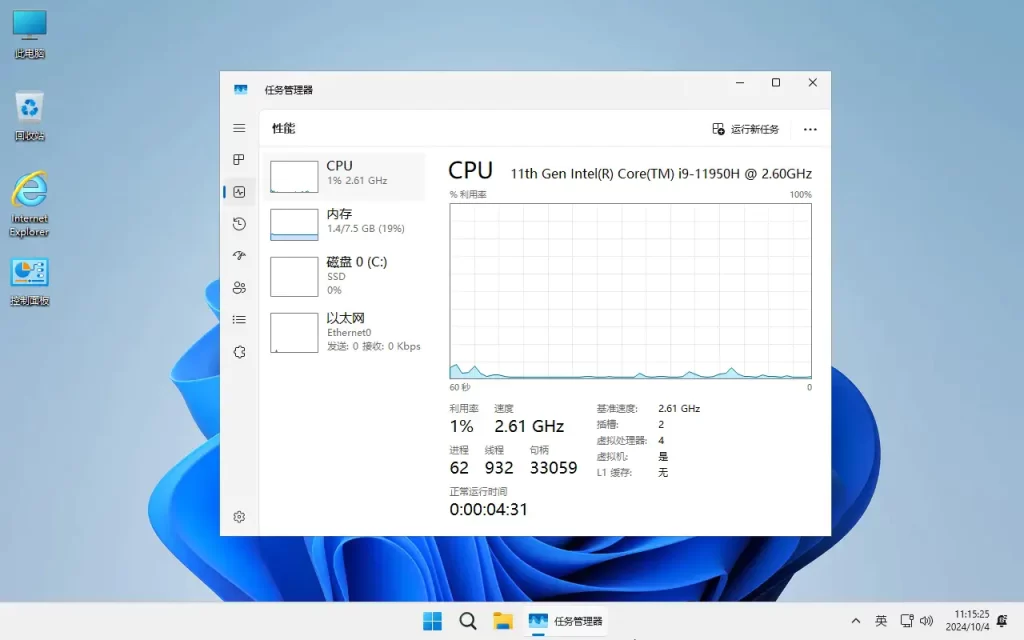1024x640 pixels.
Task: Open the Services panel in sidebar
Action: click(238, 352)
